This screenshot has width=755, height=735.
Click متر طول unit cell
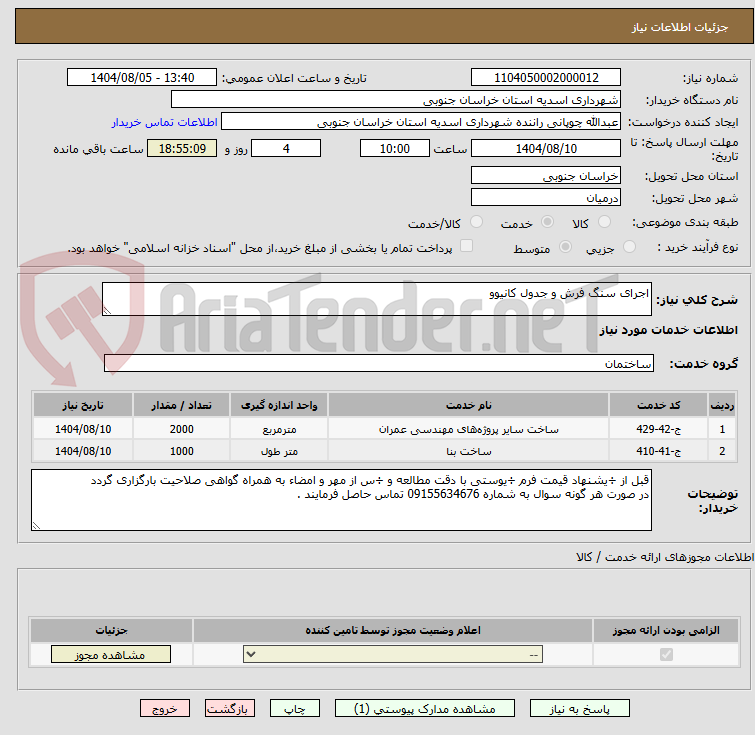click(x=279, y=451)
